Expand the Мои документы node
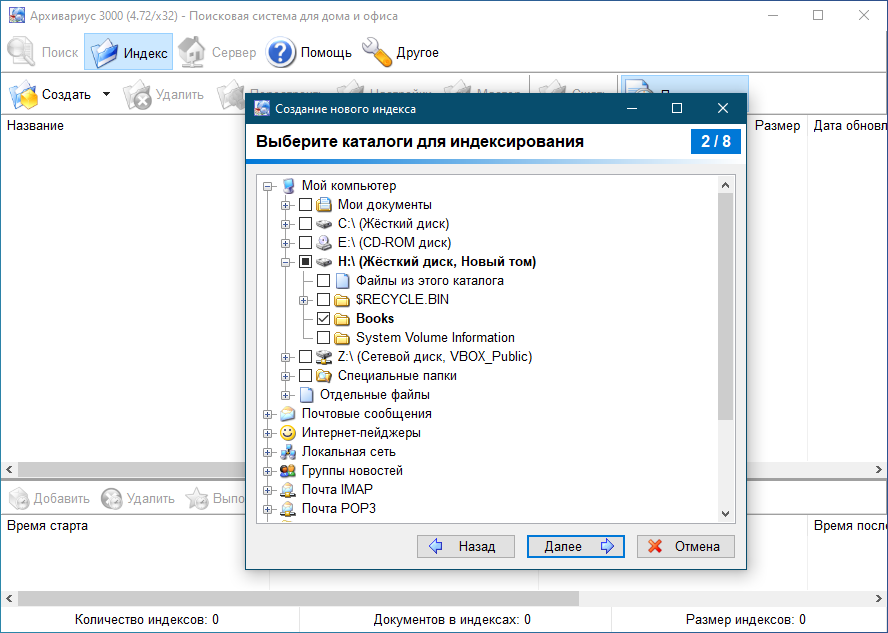This screenshot has height=633, width=888. [x=285, y=205]
